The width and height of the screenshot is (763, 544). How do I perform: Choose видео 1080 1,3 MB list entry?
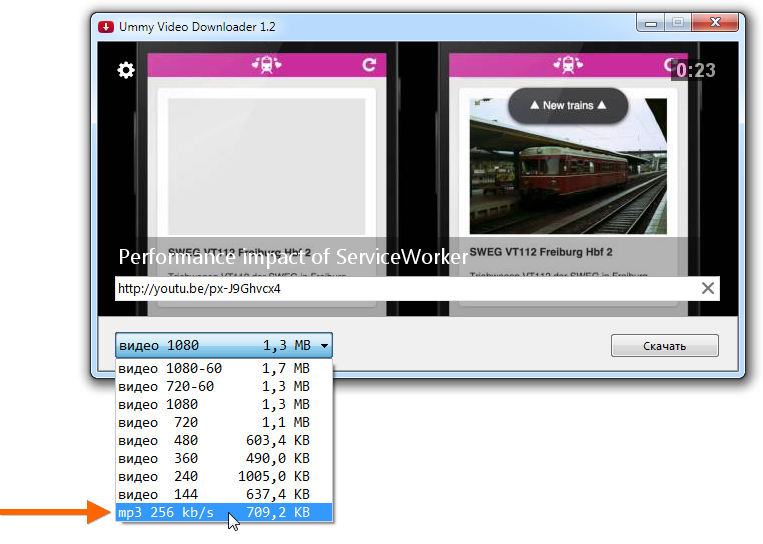(x=224, y=404)
